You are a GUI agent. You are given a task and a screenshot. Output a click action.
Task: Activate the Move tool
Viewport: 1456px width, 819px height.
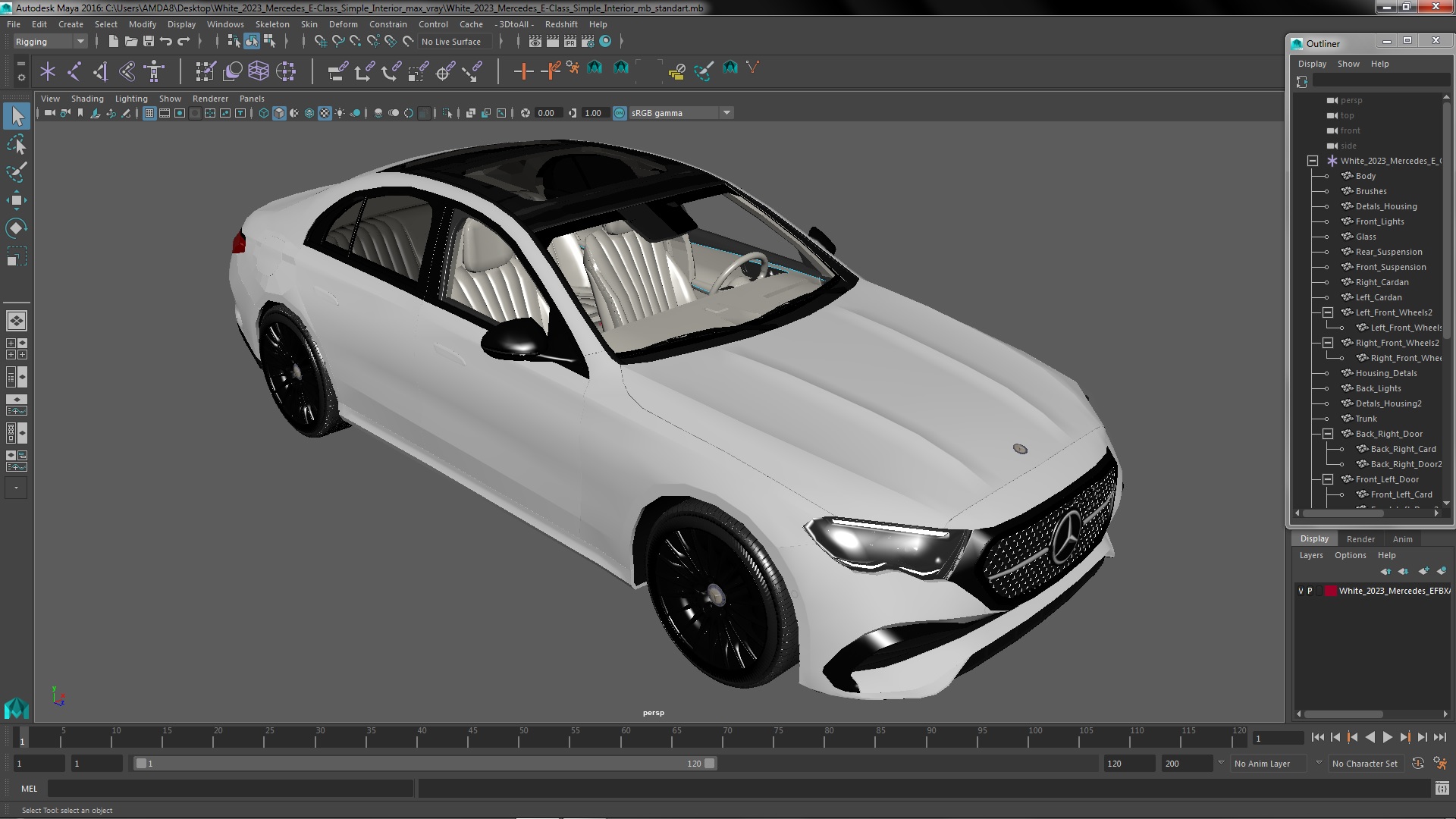tap(17, 200)
